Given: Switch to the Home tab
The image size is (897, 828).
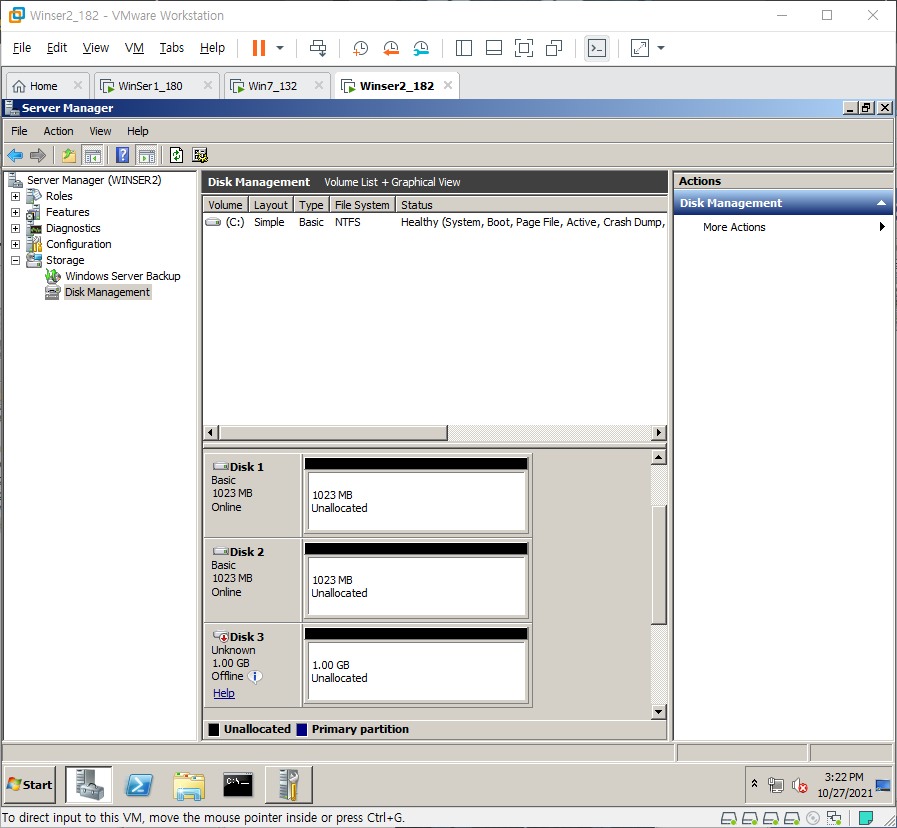Looking at the screenshot, I should (43, 86).
